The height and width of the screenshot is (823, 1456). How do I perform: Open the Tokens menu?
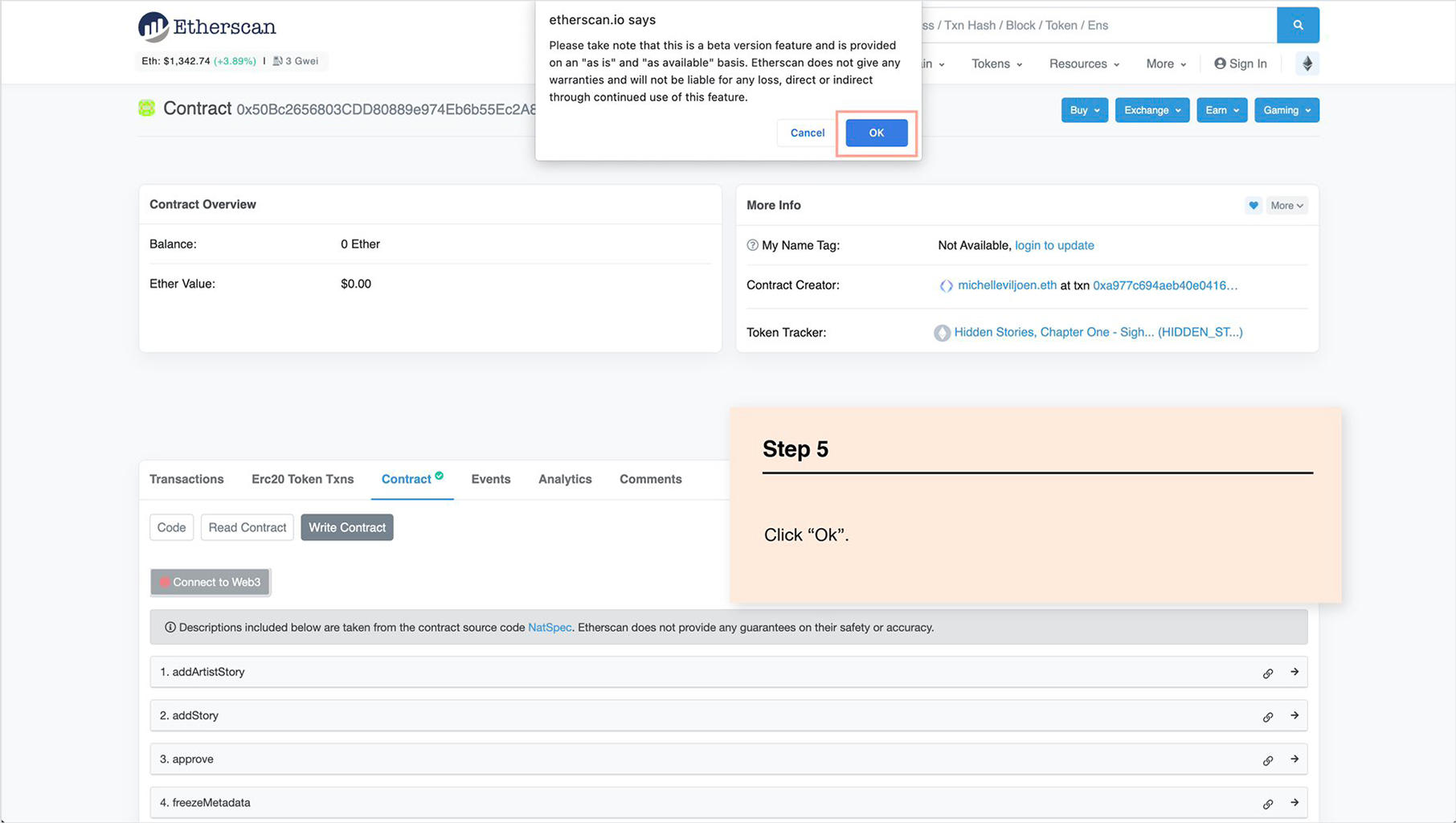996,63
